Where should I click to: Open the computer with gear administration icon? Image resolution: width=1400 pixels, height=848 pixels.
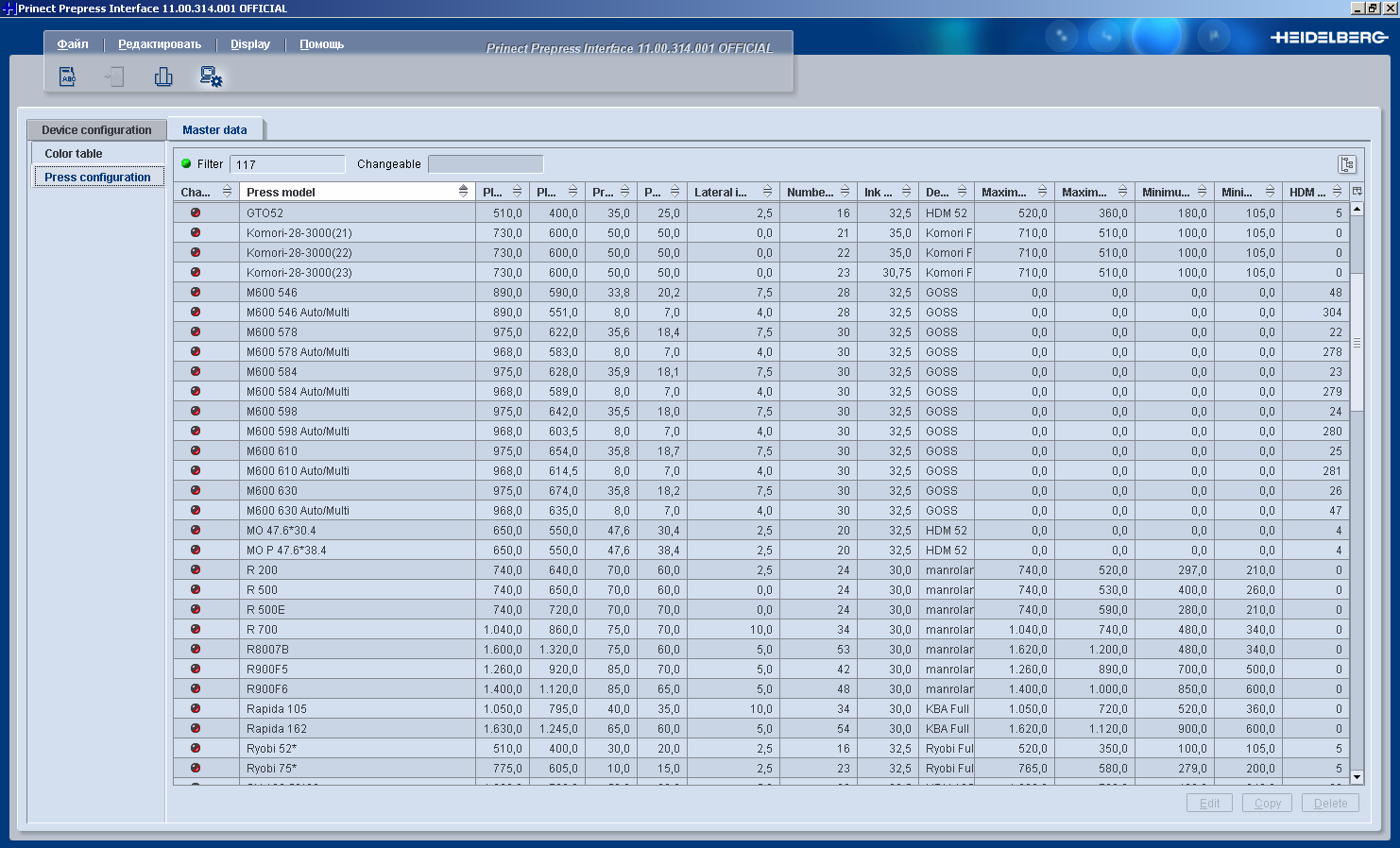[211, 76]
